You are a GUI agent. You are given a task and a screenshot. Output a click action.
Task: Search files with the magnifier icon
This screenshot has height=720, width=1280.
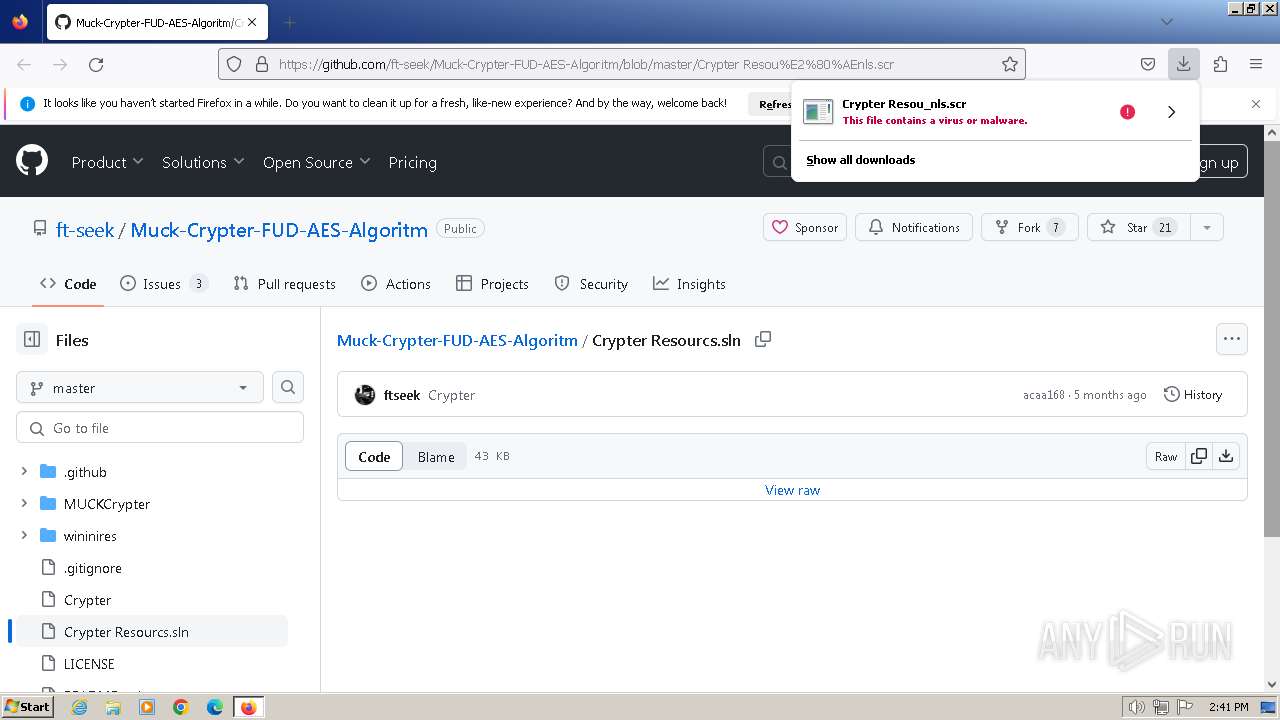click(x=288, y=387)
